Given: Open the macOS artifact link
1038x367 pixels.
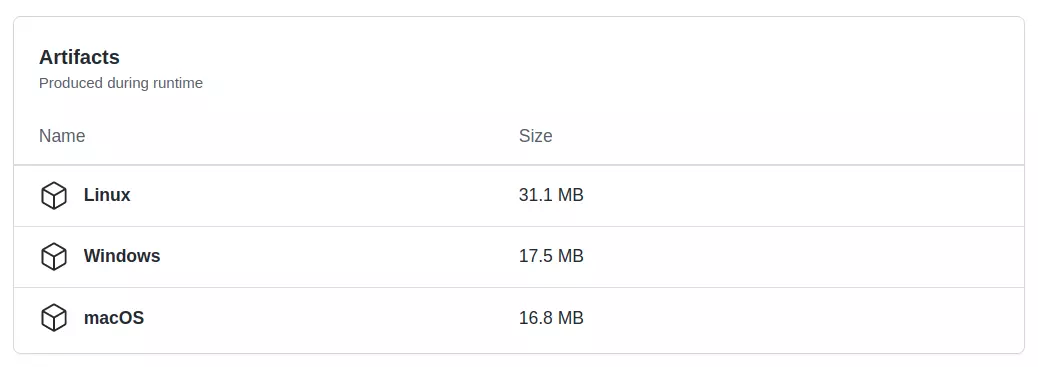Looking at the screenshot, I should [x=114, y=318].
